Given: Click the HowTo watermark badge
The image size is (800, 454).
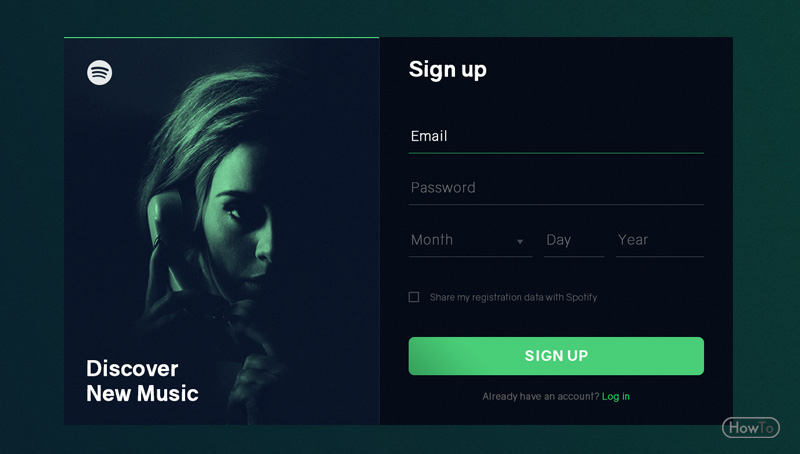Looking at the screenshot, I should pyautogui.click(x=751, y=427).
